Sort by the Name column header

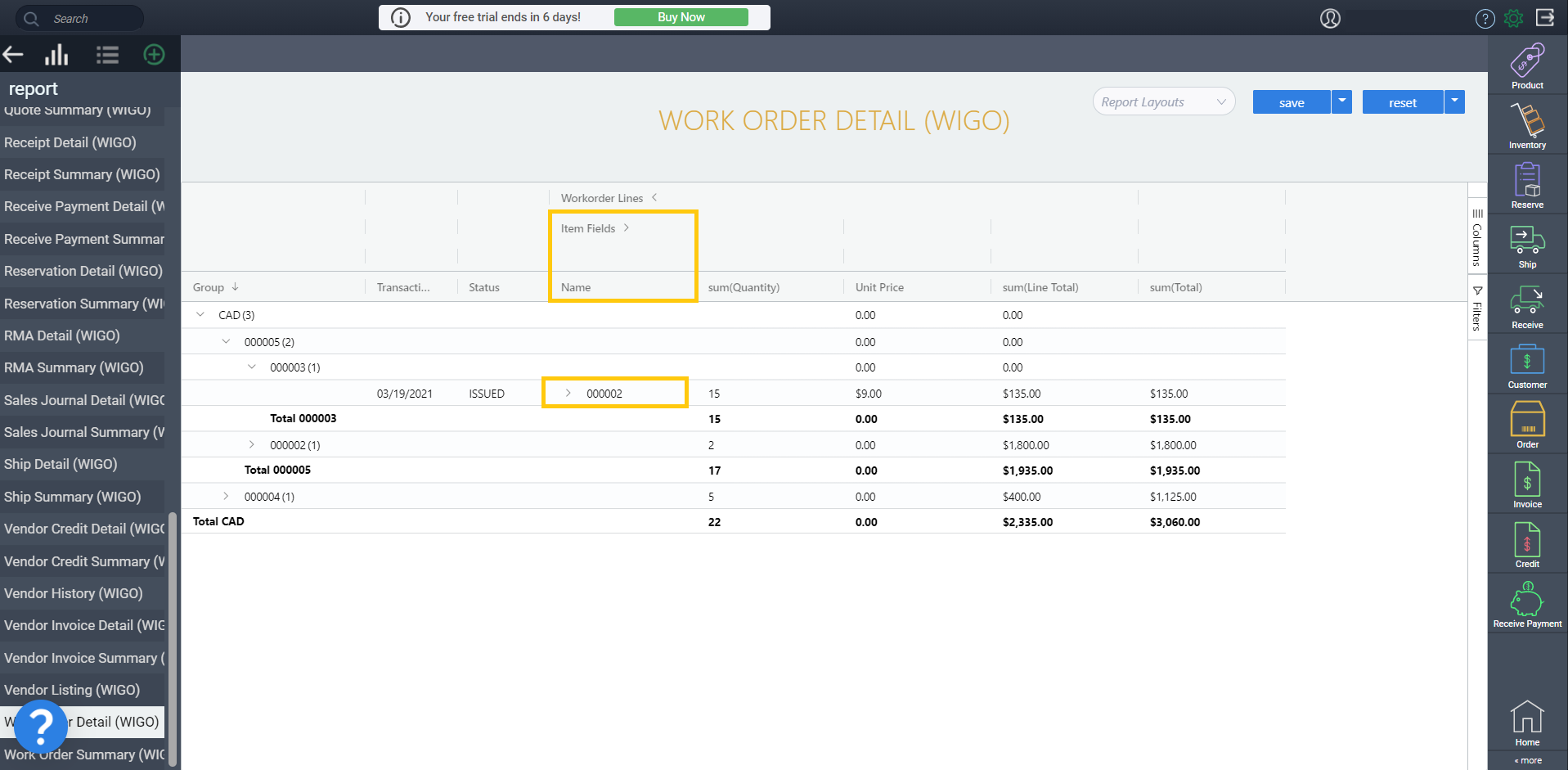(x=576, y=287)
